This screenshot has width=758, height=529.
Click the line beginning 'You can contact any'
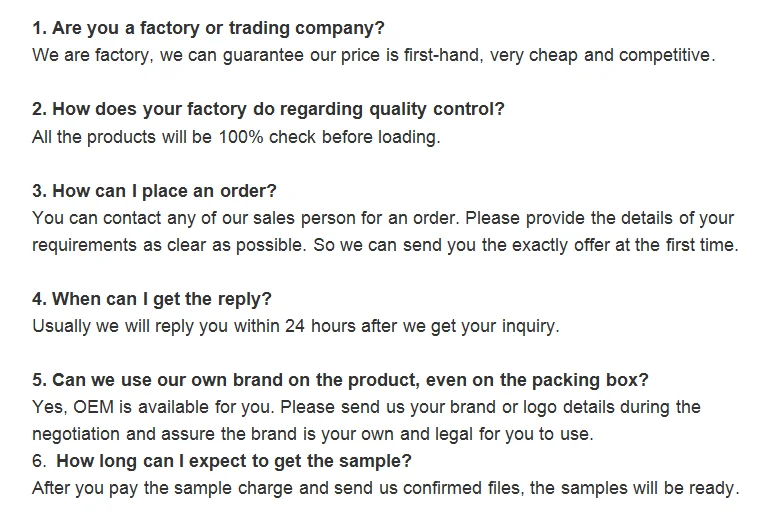[383, 218]
